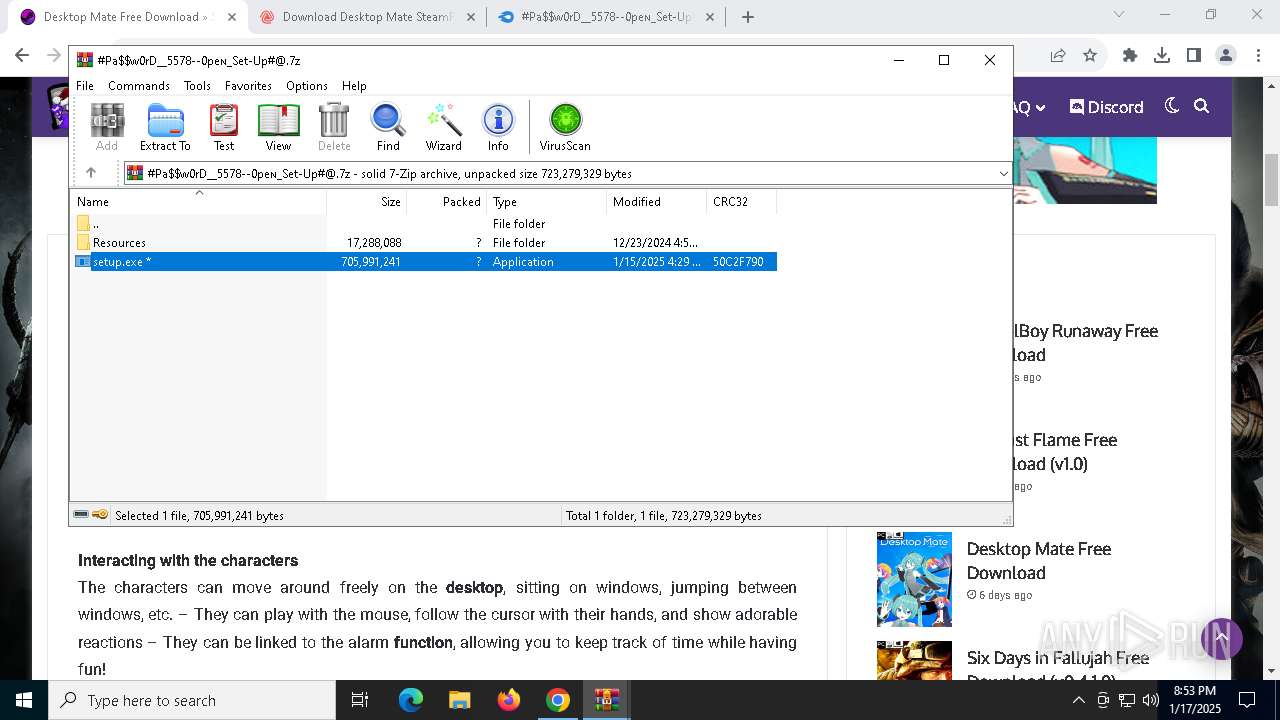
Task: Open the Discord link on the website
Action: [1106, 107]
